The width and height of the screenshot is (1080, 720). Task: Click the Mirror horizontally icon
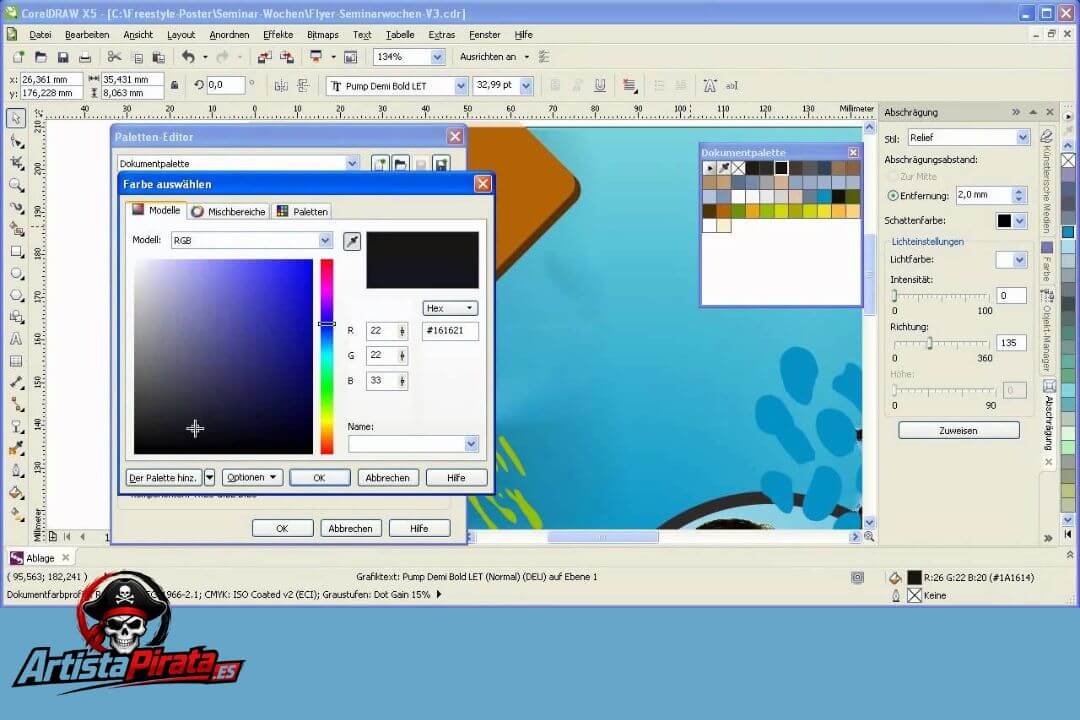click(281, 85)
